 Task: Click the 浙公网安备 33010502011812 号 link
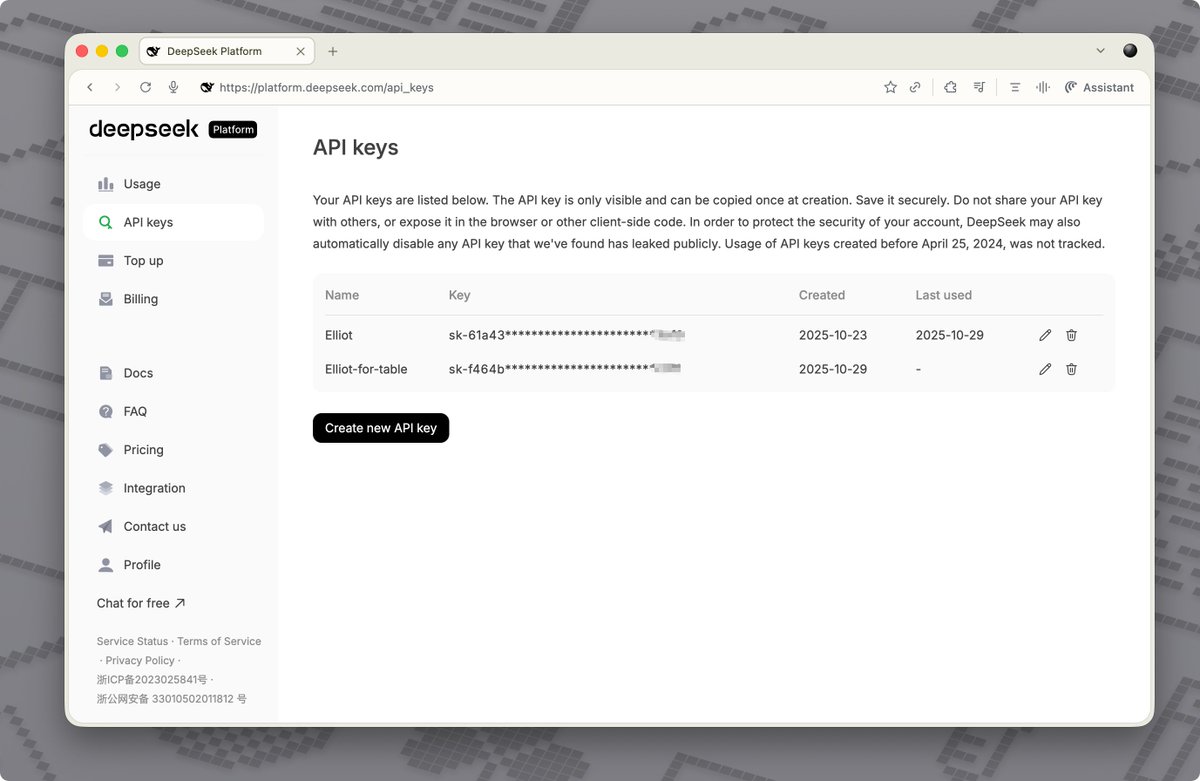(x=172, y=699)
